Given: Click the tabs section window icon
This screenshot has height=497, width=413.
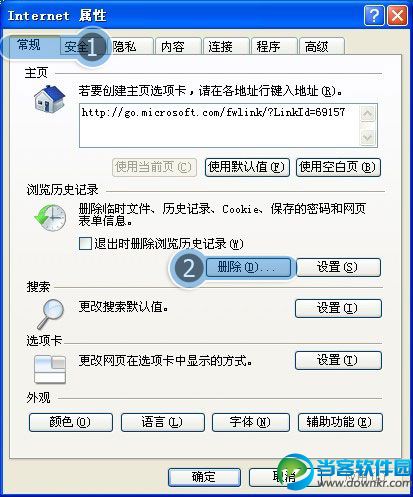Looking at the screenshot, I should pos(50,369).
